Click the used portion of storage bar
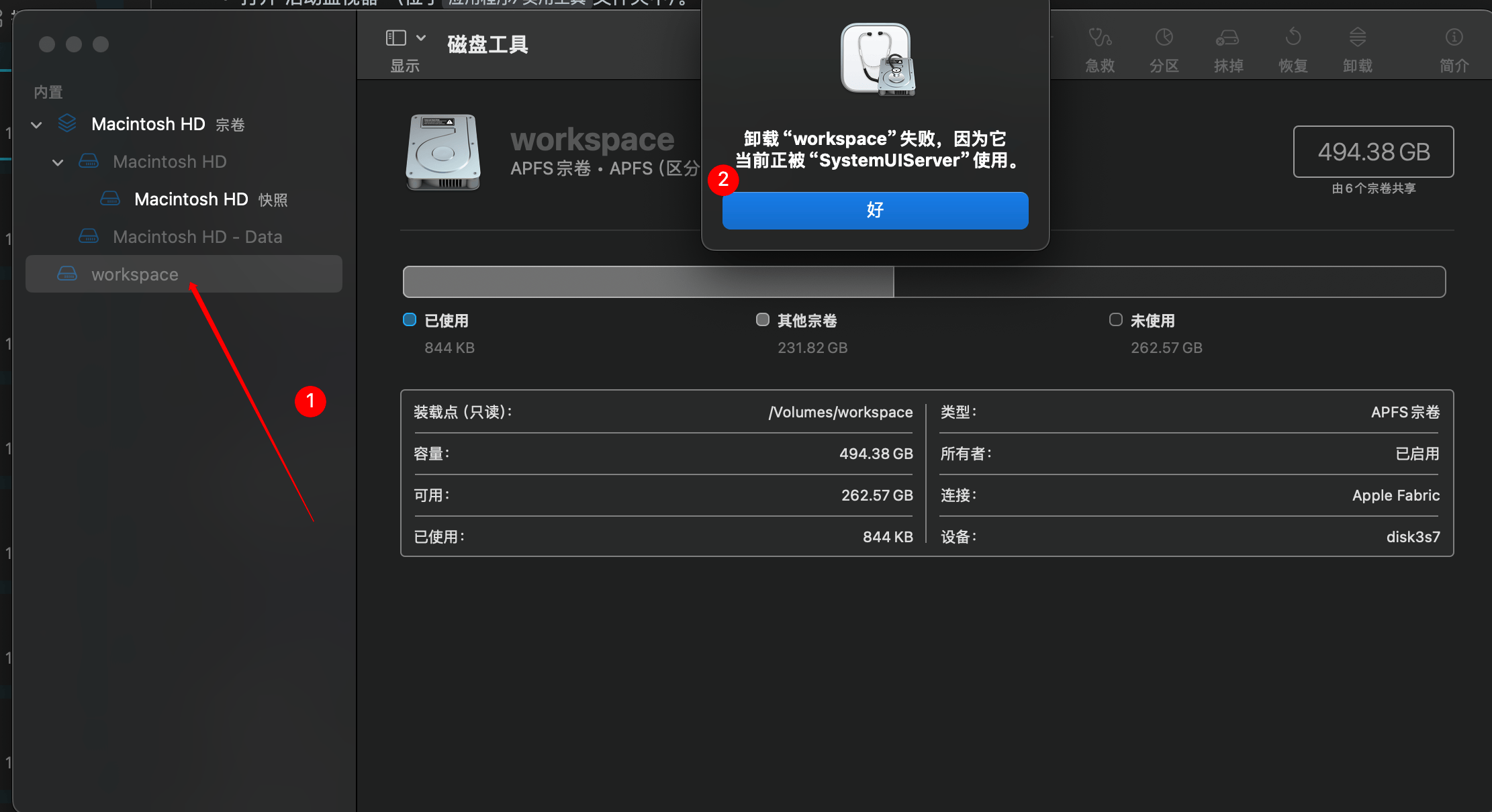This screenshot has width=1492, height=812. tap(648, 282)
